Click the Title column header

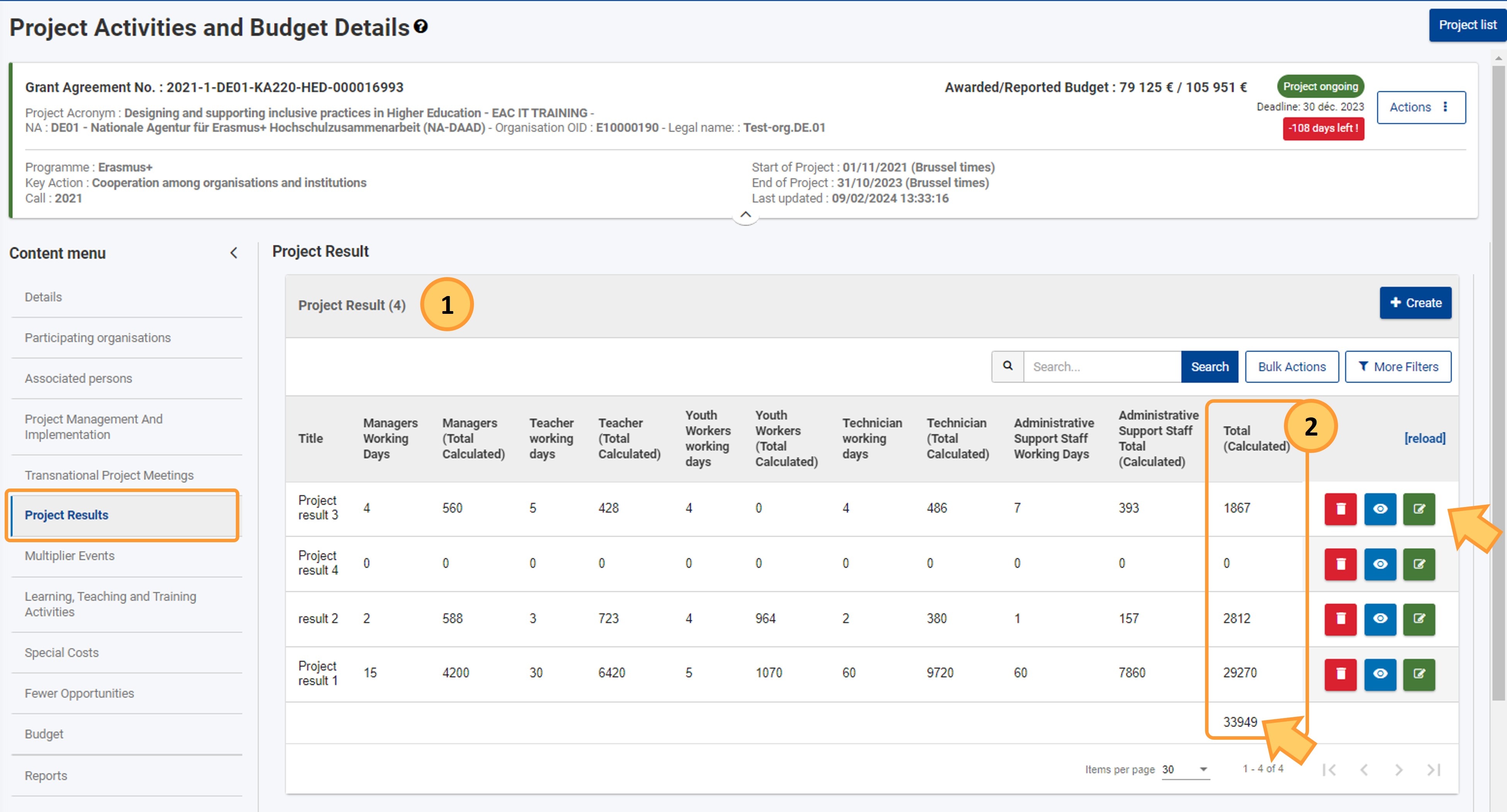[310, 438]
